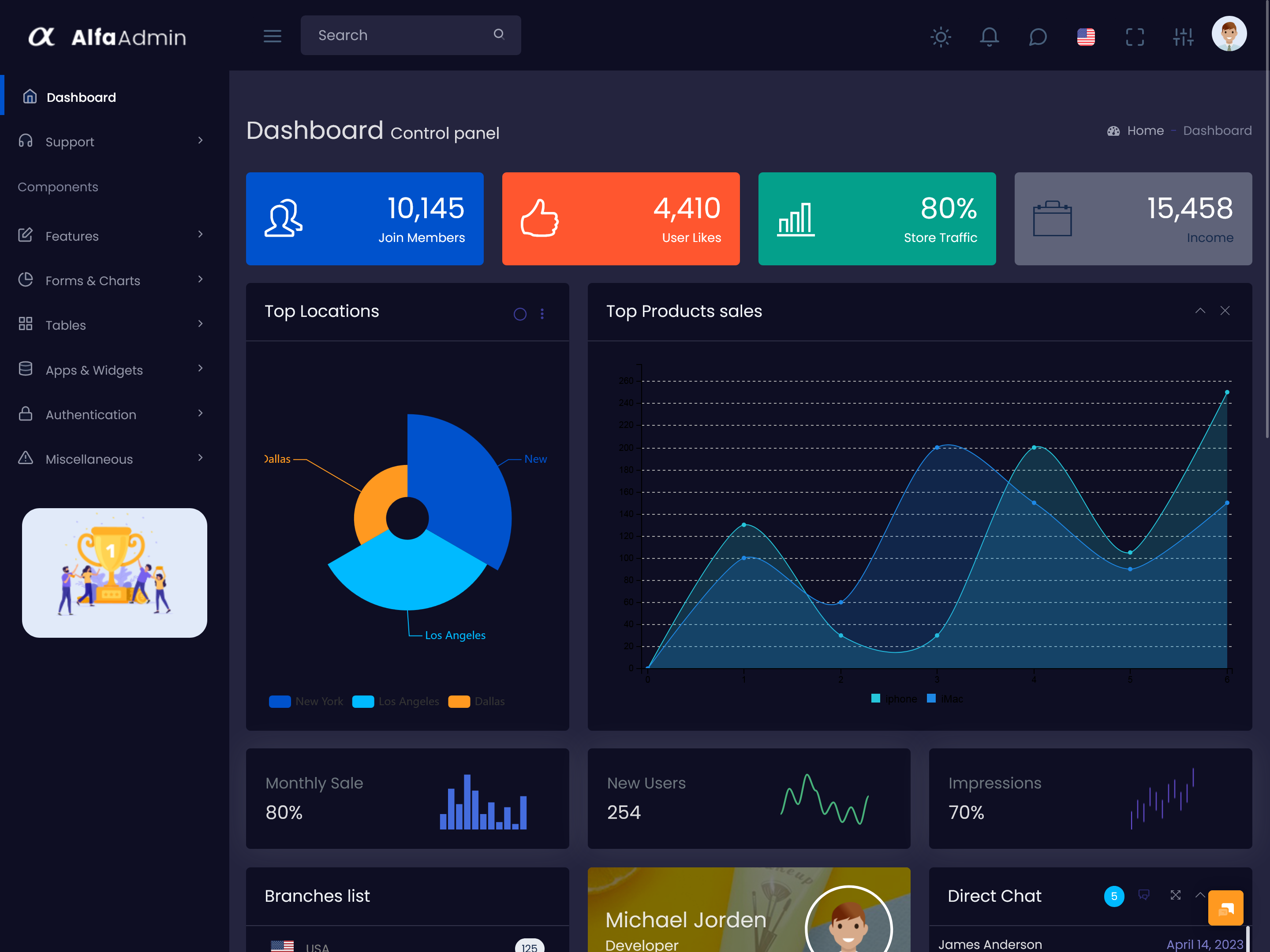Screen dimensions: 1270x952
Task: Toggle the iMac series legend
Action: coord(945,699)
